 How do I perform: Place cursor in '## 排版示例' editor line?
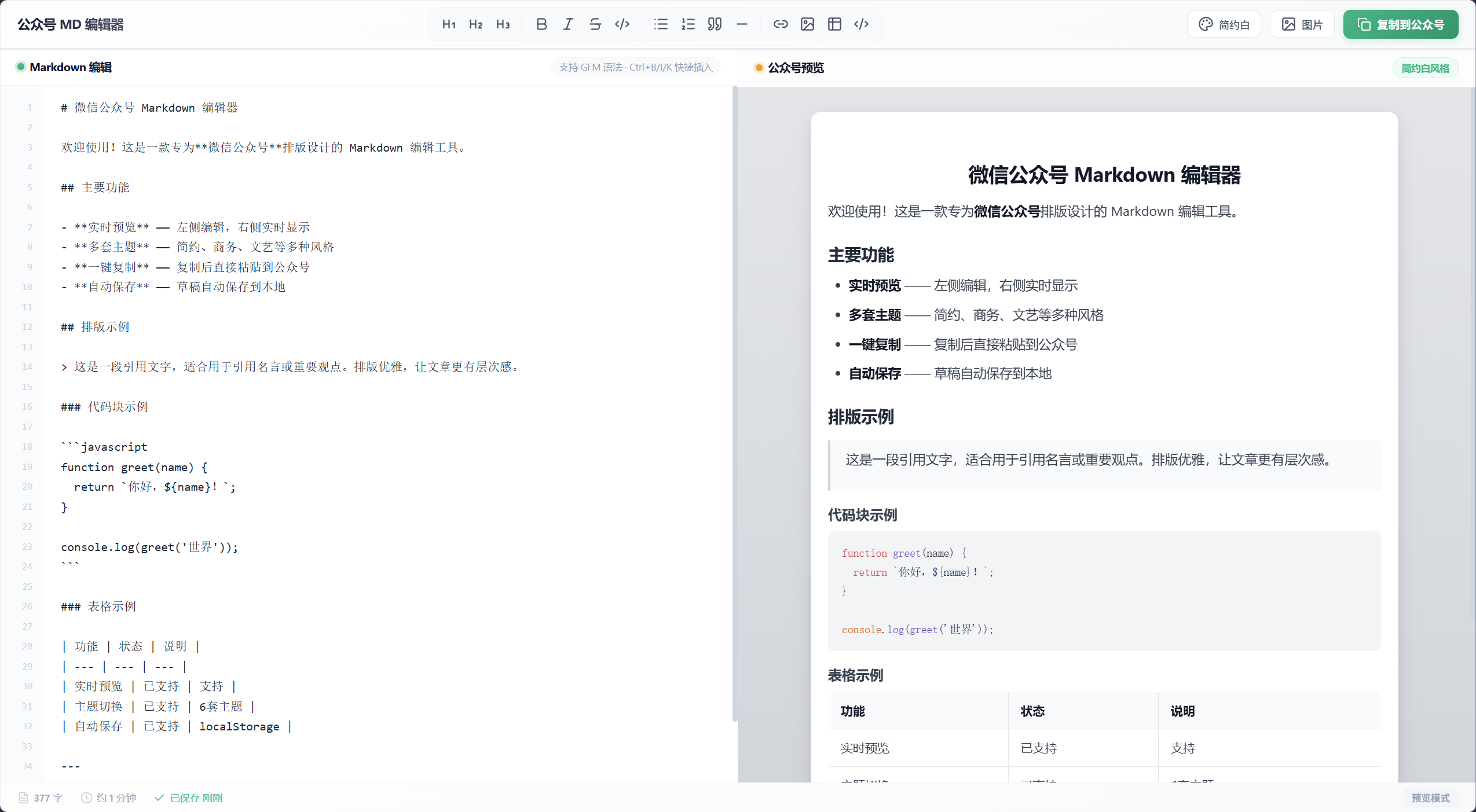[95, 327]
